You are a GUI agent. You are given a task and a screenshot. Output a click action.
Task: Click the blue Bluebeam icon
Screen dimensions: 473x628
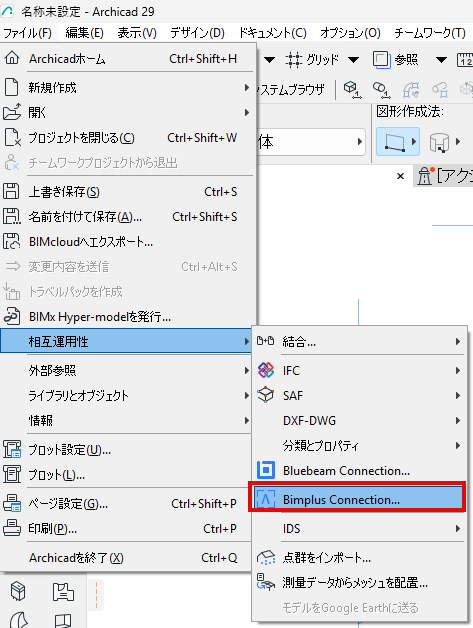point(266,470)
